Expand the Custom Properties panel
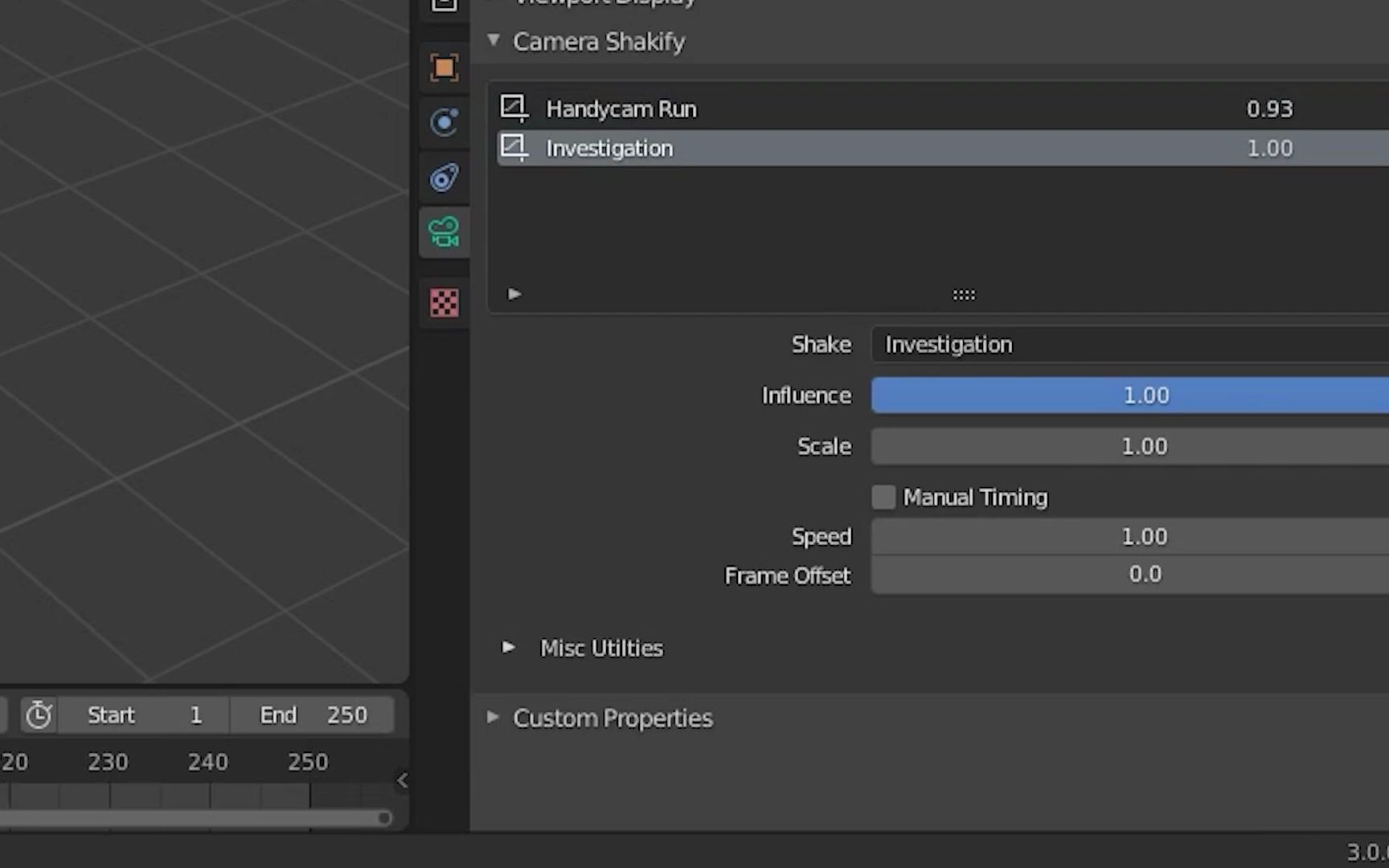The image size is (1389, 868). [493, 717]
